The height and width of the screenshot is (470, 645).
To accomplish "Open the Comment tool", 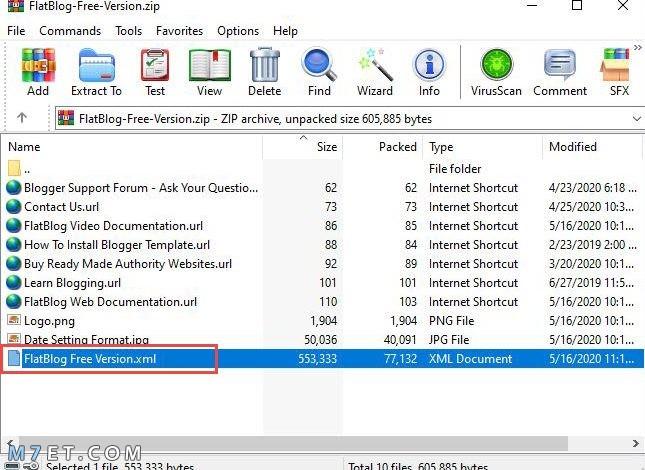I will coord(560,72).
